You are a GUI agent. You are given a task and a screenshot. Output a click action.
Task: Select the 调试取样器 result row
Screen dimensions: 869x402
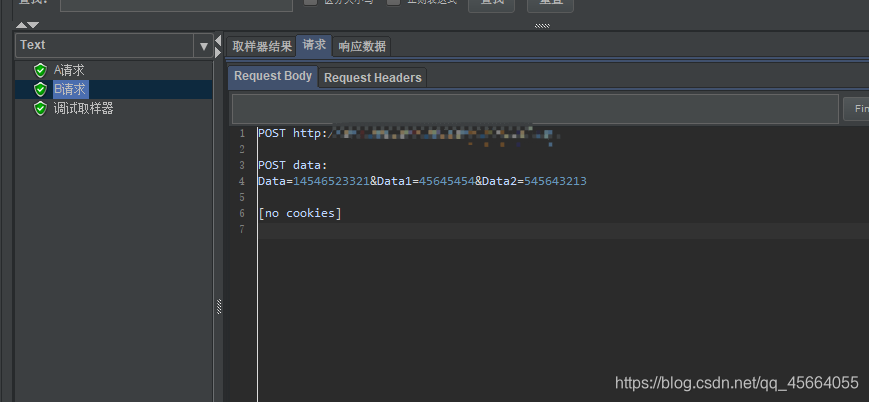[83, 108]
